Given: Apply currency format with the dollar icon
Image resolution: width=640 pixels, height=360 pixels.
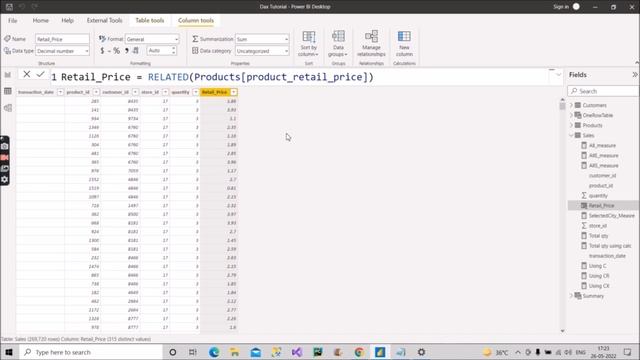Looking at the screenshot, I should pos(102,51).
